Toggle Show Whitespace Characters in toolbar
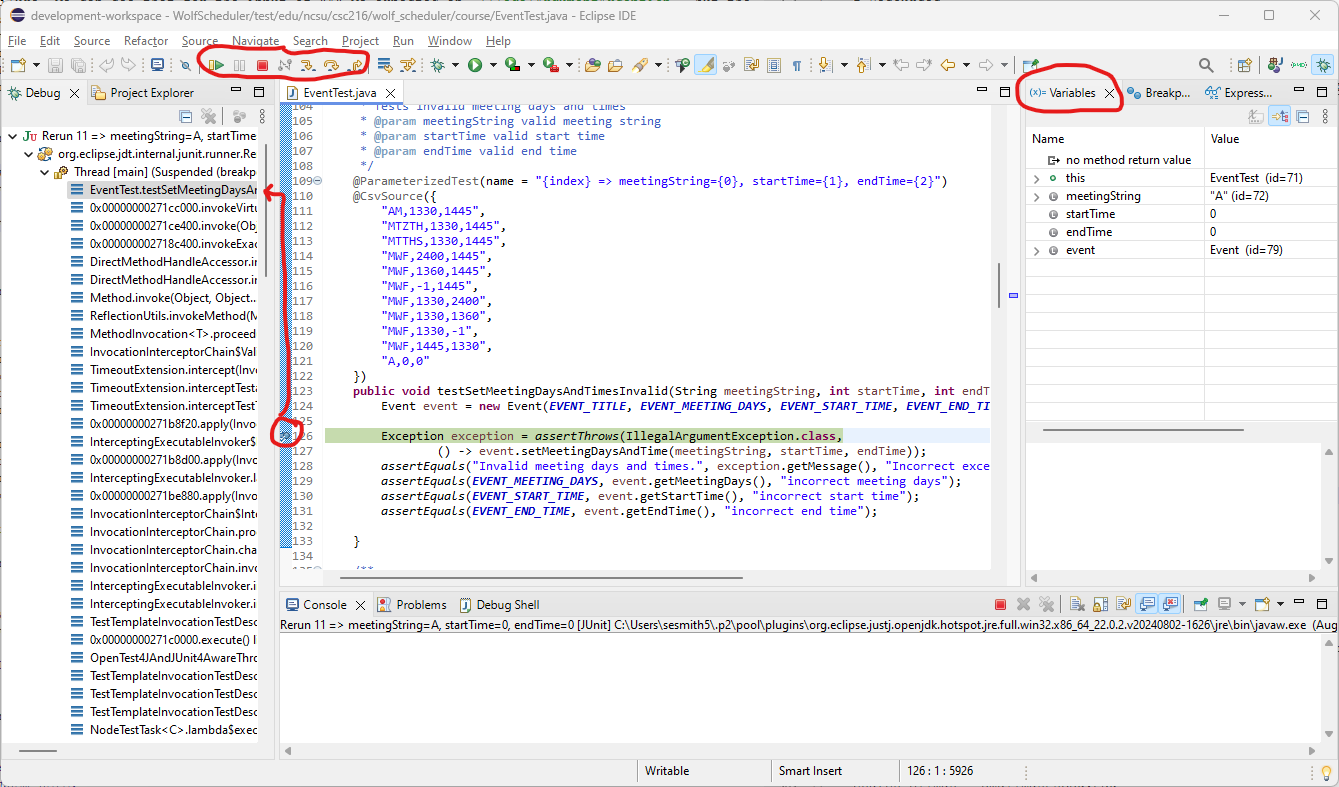This screenshot has width=1339, height=787. point(797,64)
